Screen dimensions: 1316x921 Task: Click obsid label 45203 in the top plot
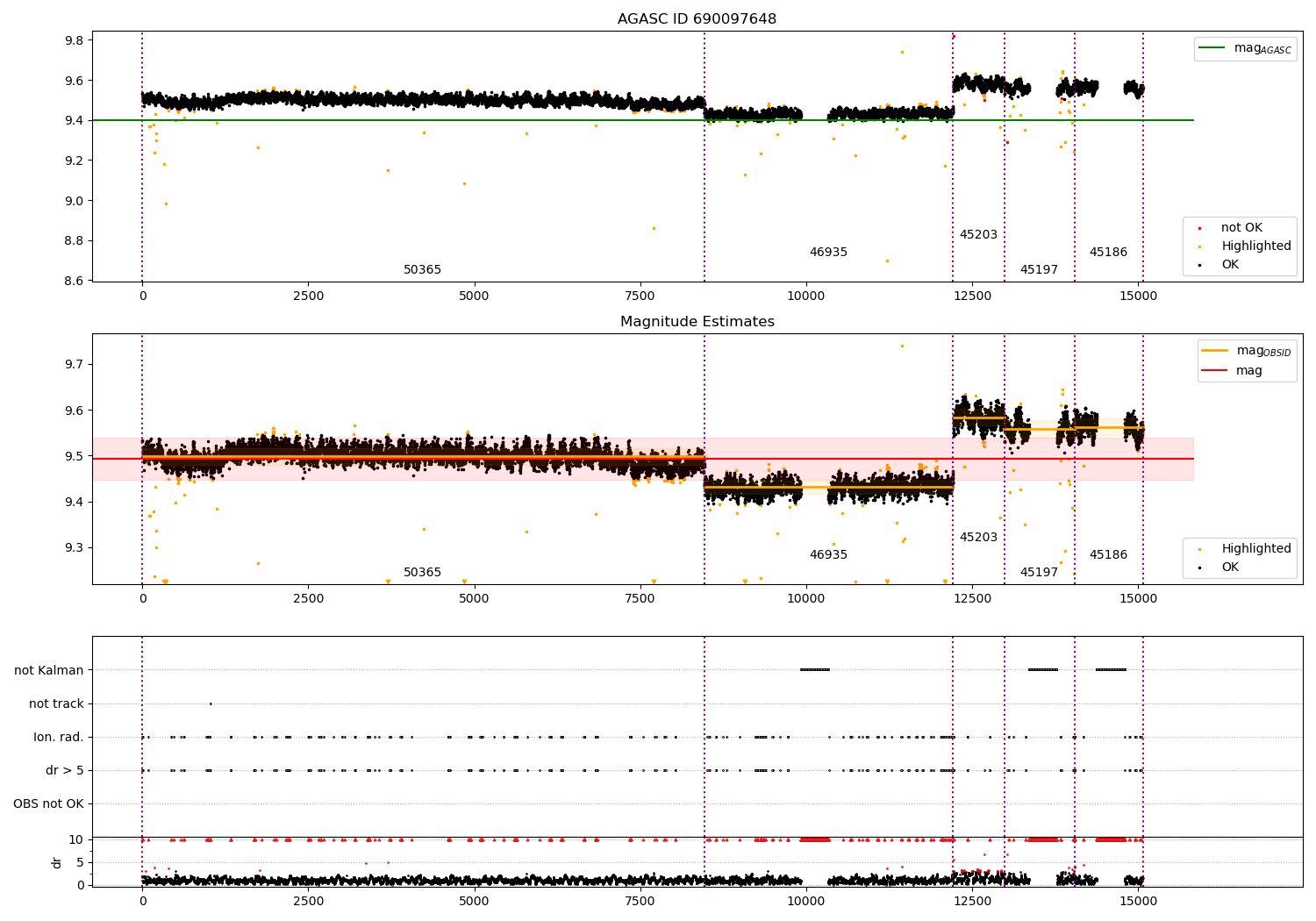coord(978,234)
